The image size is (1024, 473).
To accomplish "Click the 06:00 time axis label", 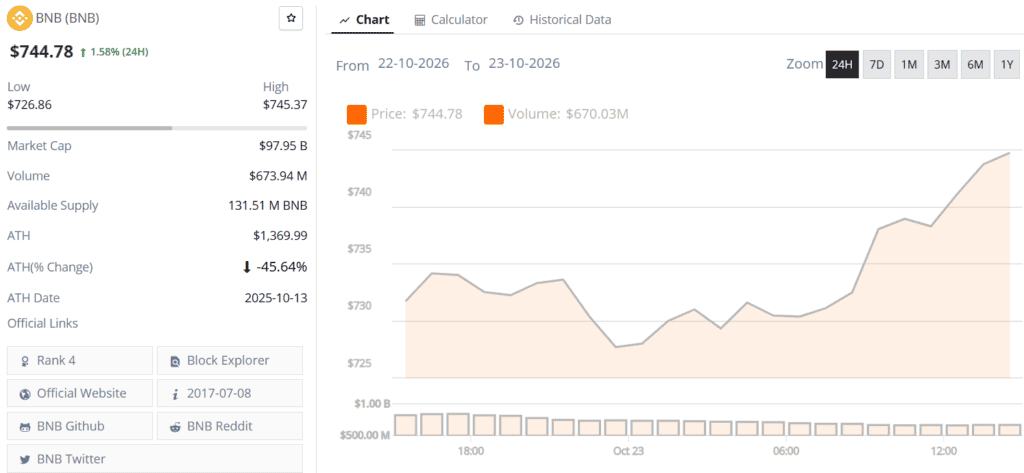I will point(786,451).
